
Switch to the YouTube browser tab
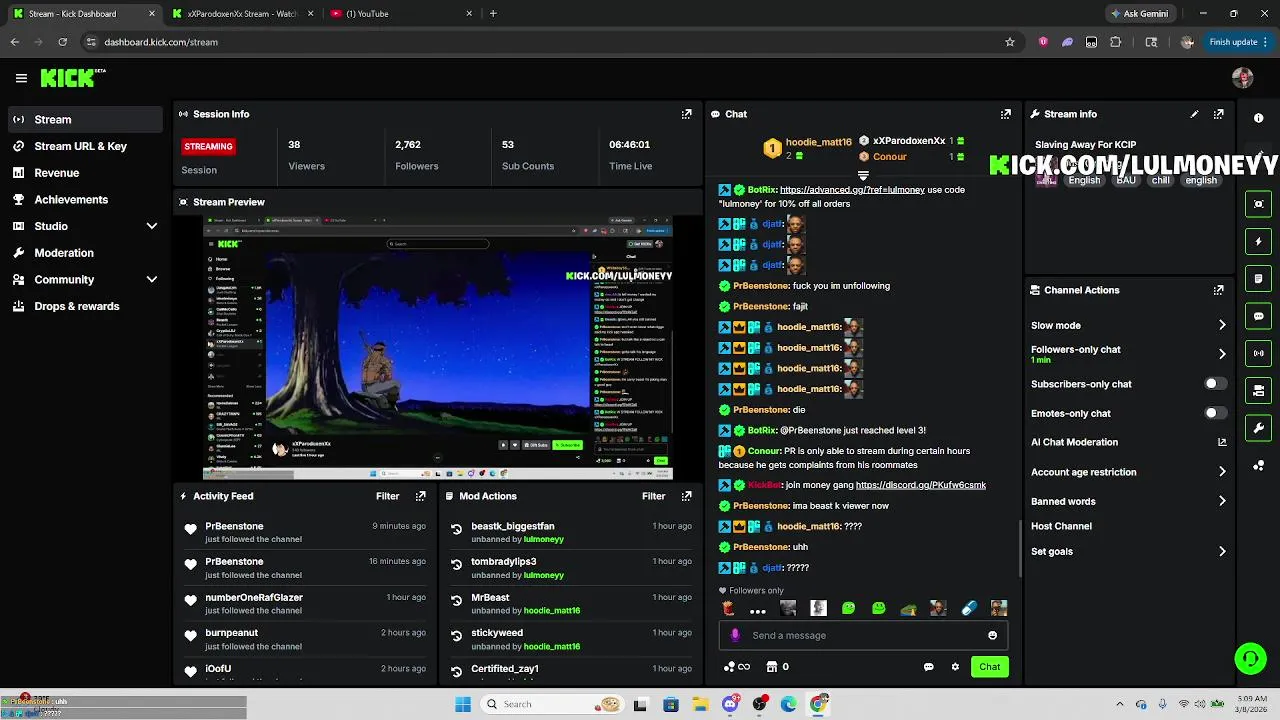coord(400,14)
